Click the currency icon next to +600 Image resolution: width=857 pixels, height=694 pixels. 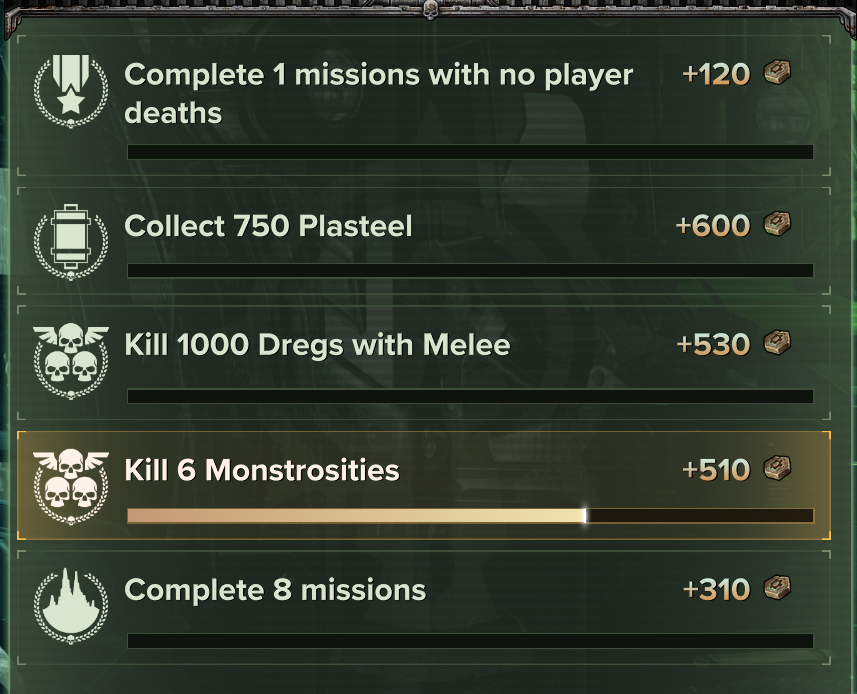(778, 225)
